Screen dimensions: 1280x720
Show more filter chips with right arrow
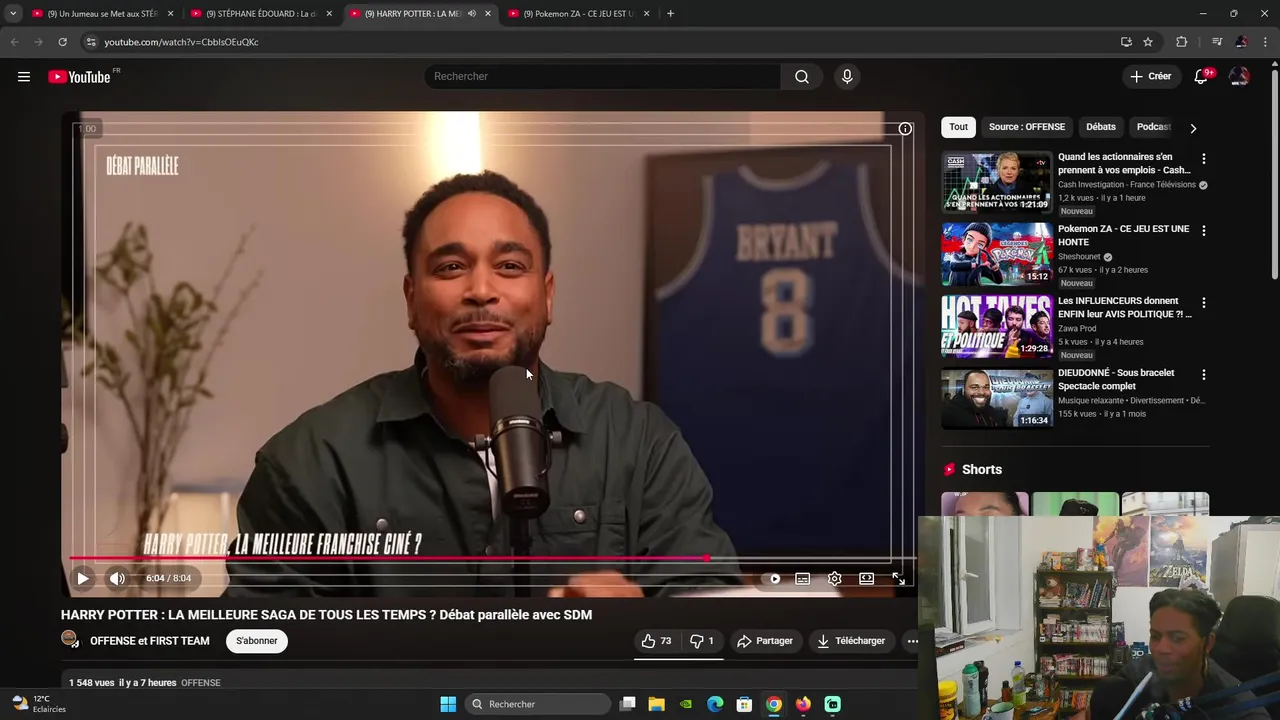coord(1193,128)
